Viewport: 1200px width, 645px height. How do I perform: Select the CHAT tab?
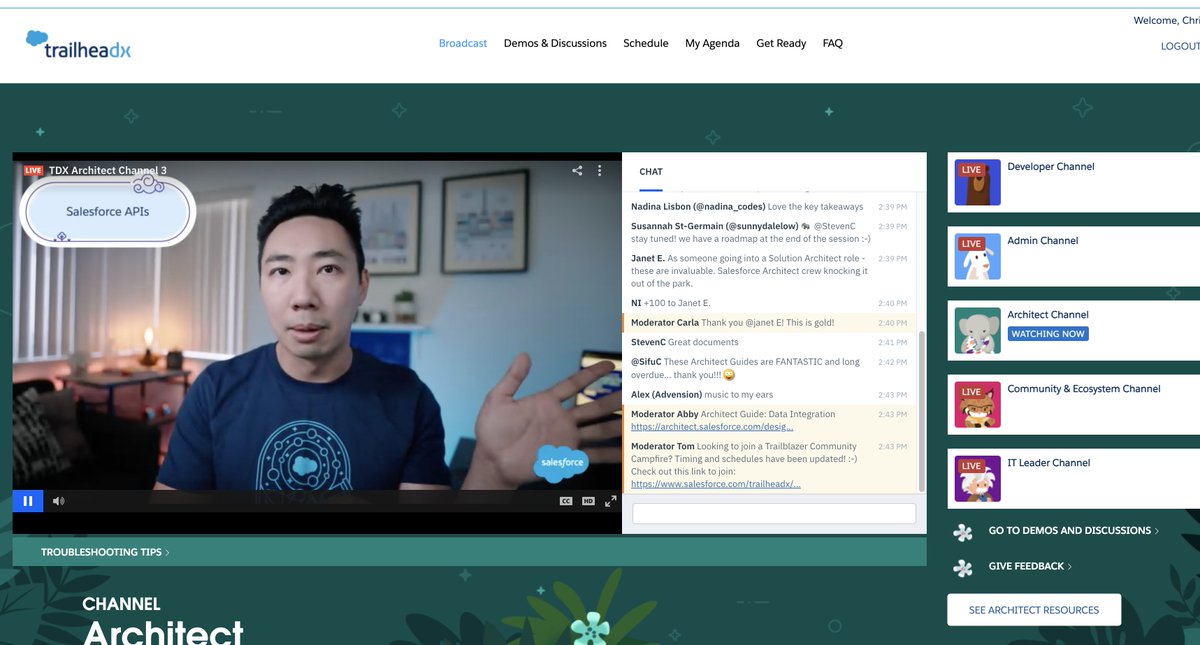tap(651, 172)
